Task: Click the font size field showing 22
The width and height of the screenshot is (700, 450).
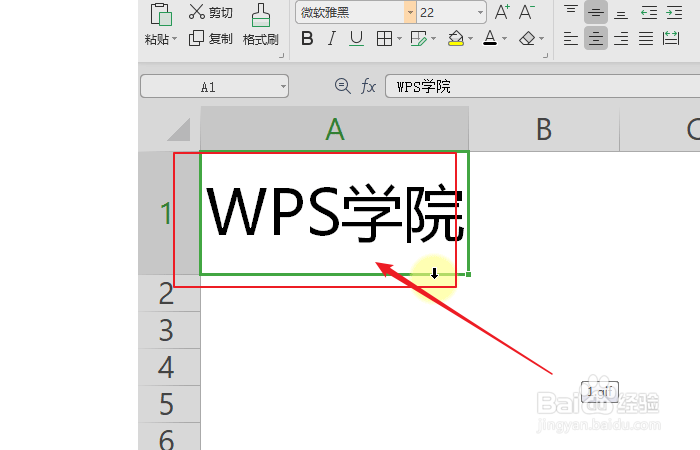Action: (446, 12)
